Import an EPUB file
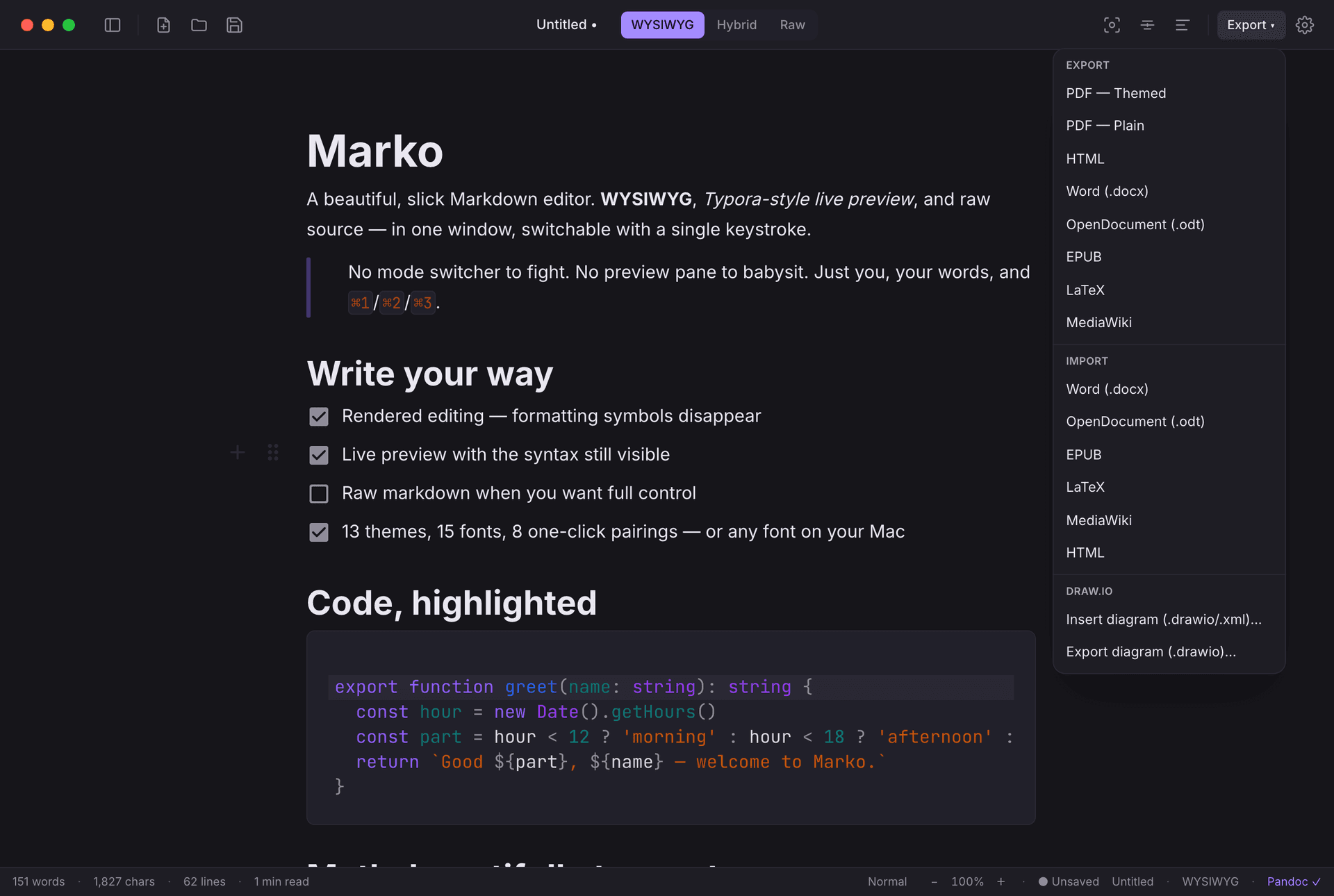This screenshot has height=896, width=1334. [x=1169, y=455]
